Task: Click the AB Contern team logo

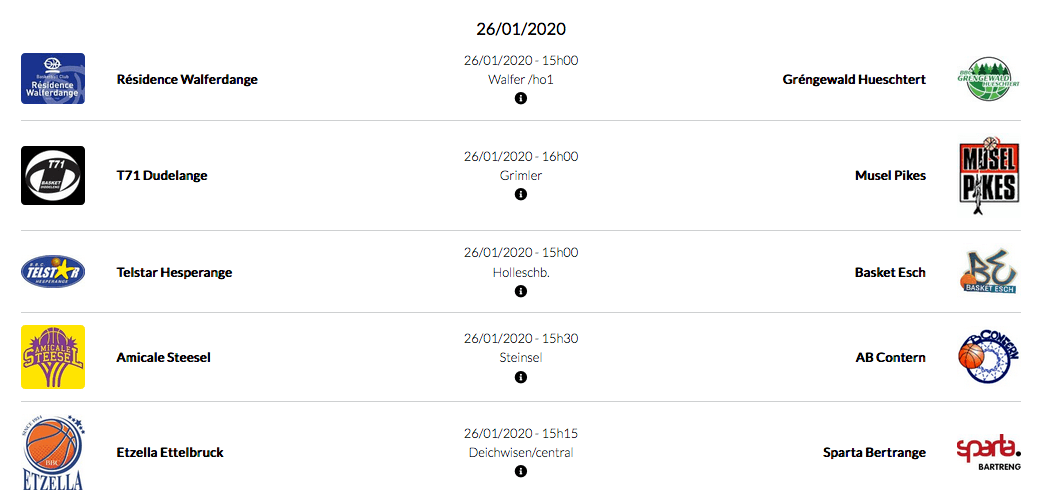Action: click(x=988, y=357)
